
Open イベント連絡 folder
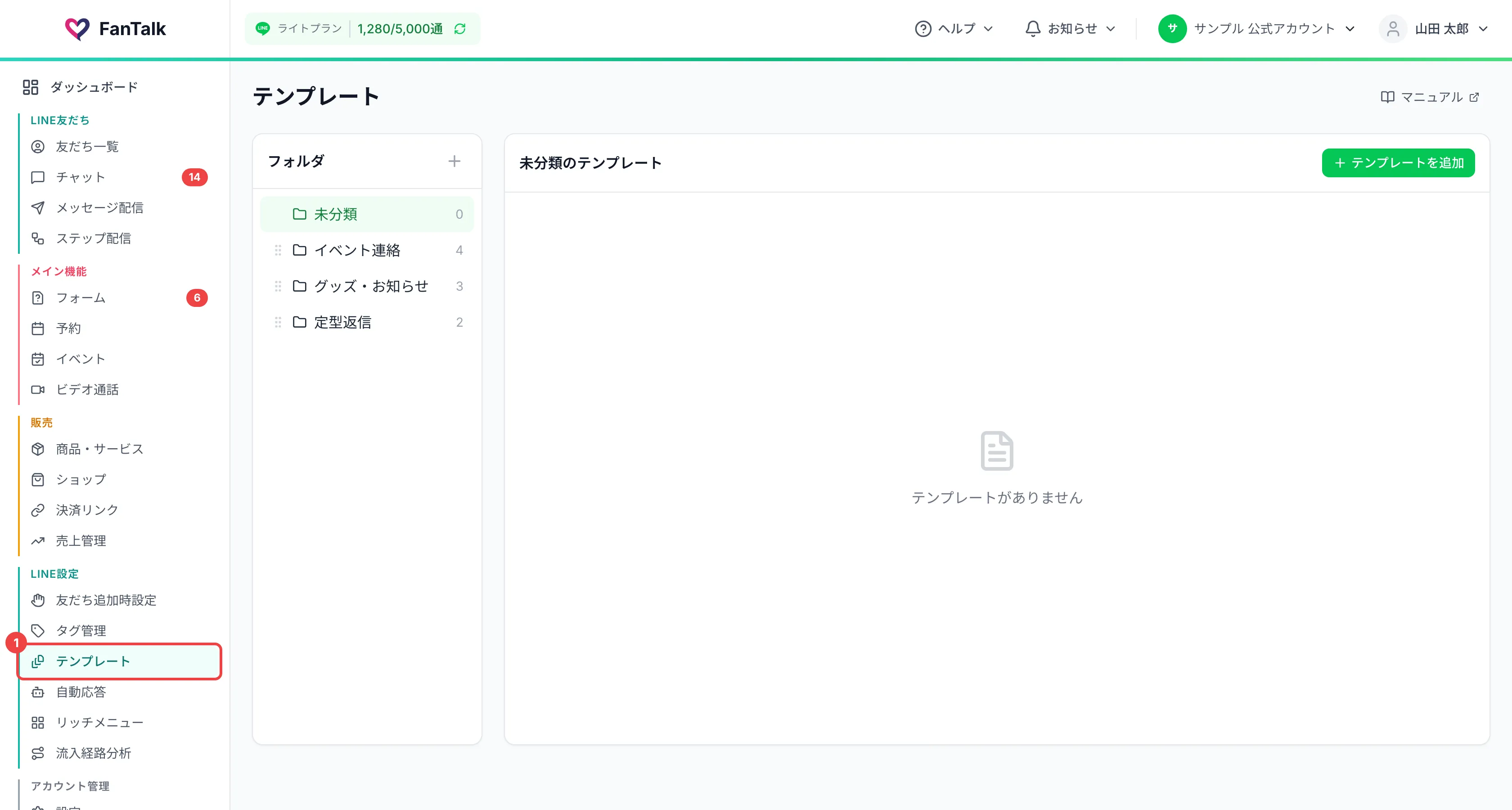(x=367, y=250)
